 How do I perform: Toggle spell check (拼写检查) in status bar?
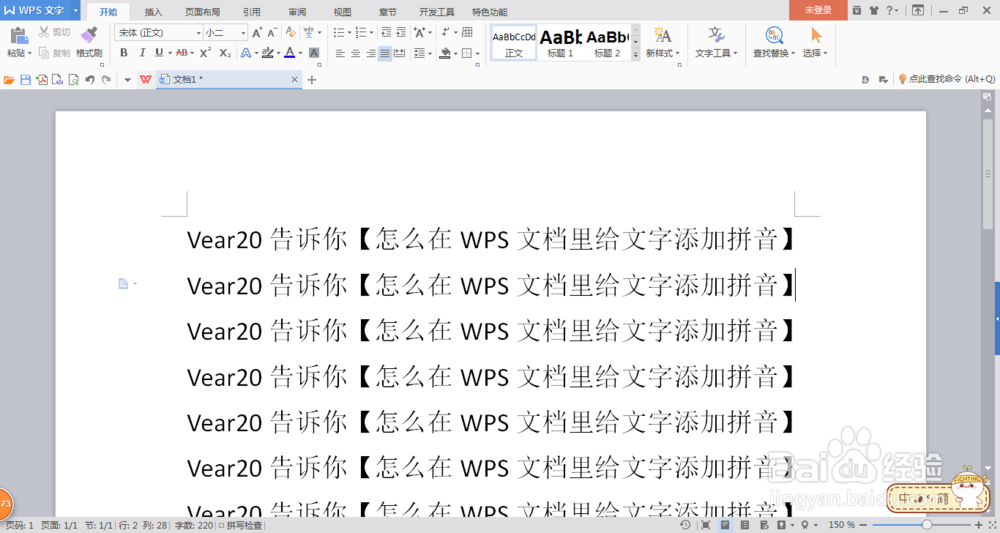(x=240, y=525)
